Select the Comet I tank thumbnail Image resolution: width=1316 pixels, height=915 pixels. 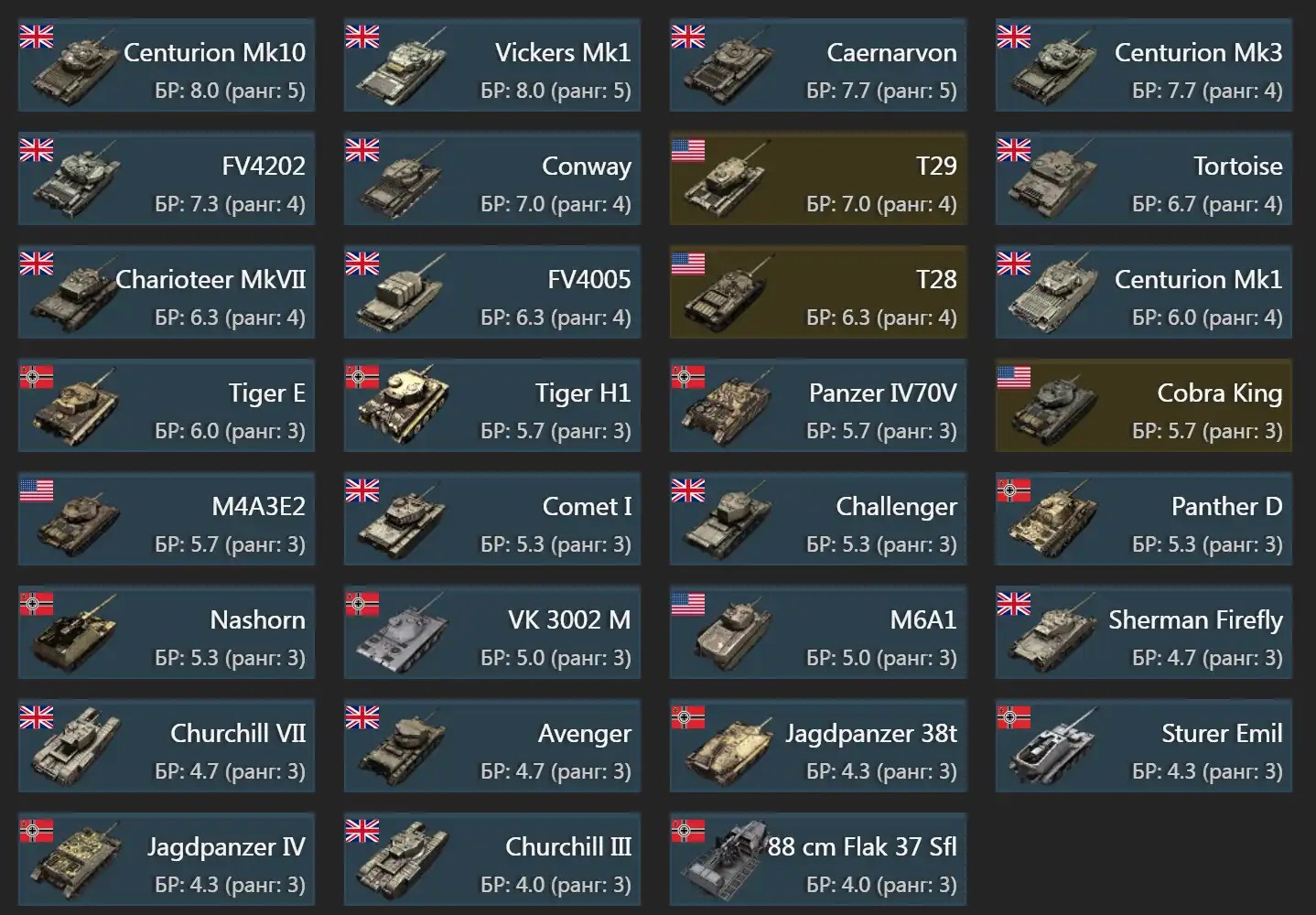(x=401, y=520)
